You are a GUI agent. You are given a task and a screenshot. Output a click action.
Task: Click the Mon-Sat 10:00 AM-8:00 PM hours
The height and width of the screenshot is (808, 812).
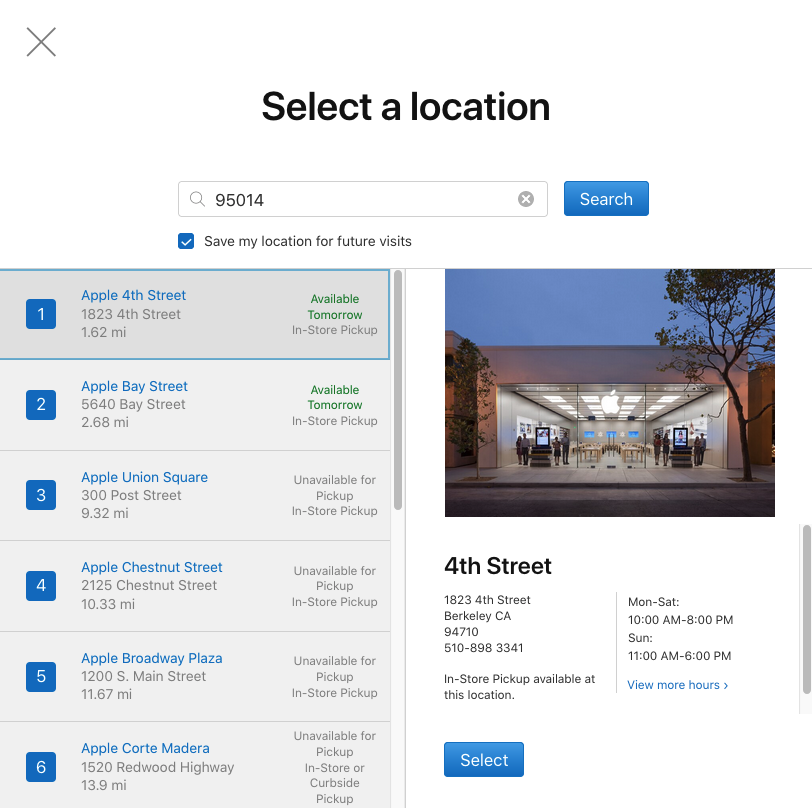pyautogui.click(x=680, y=611)
